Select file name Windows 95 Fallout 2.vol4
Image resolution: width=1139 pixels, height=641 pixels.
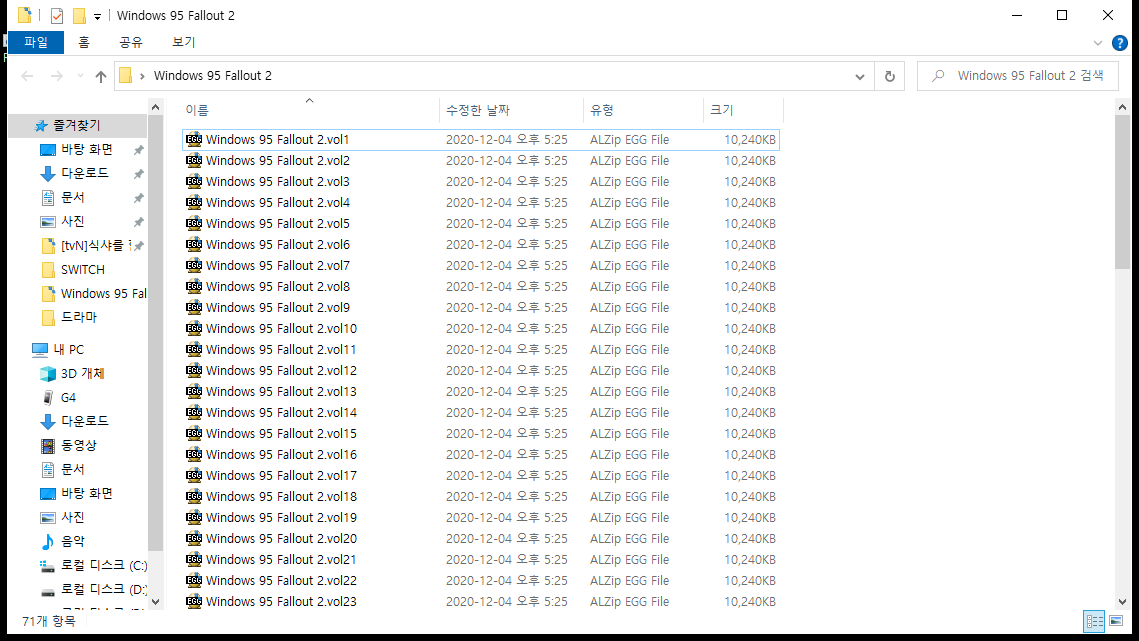(x=277, y=203)
